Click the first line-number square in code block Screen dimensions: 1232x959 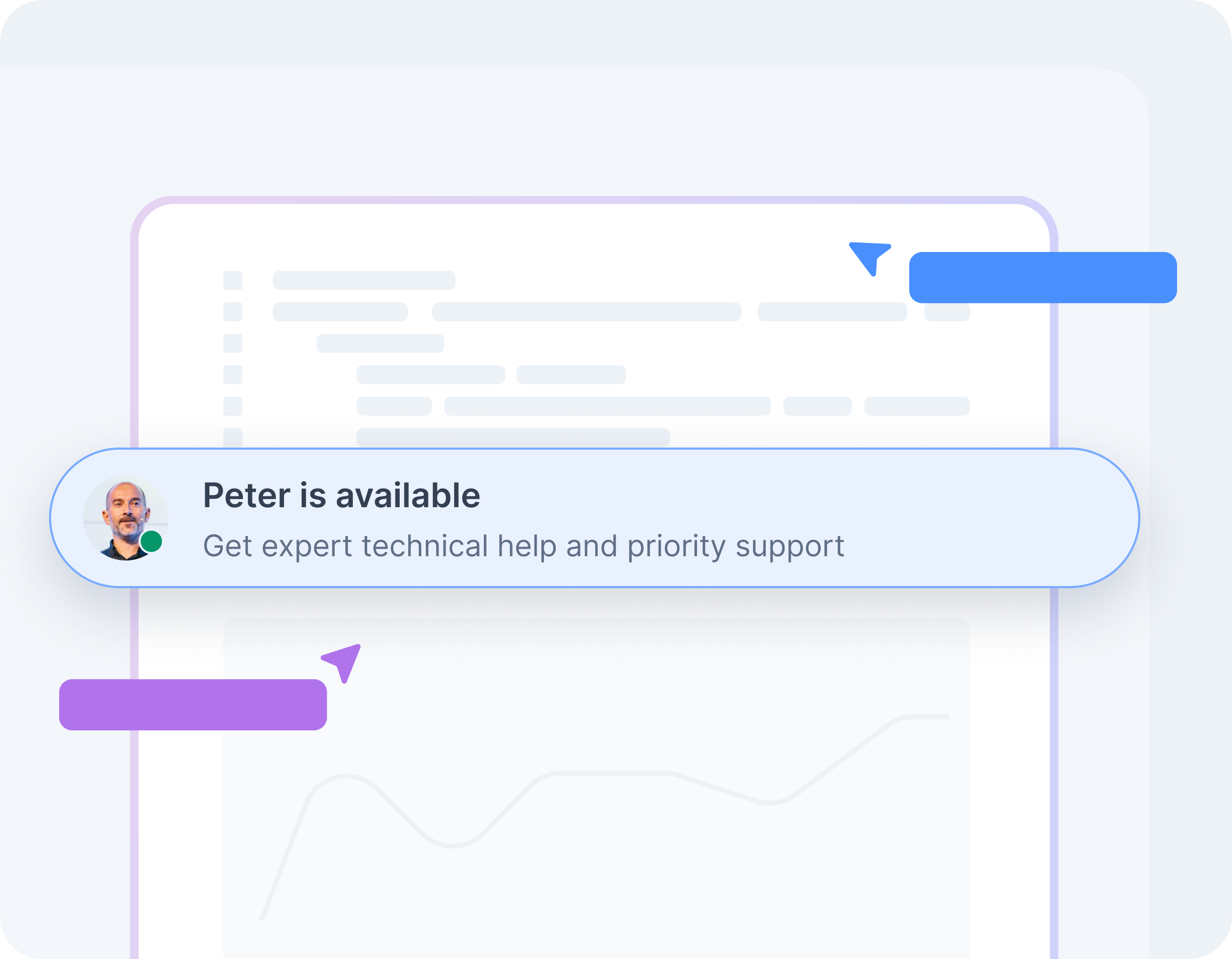(x=232, y=280)
